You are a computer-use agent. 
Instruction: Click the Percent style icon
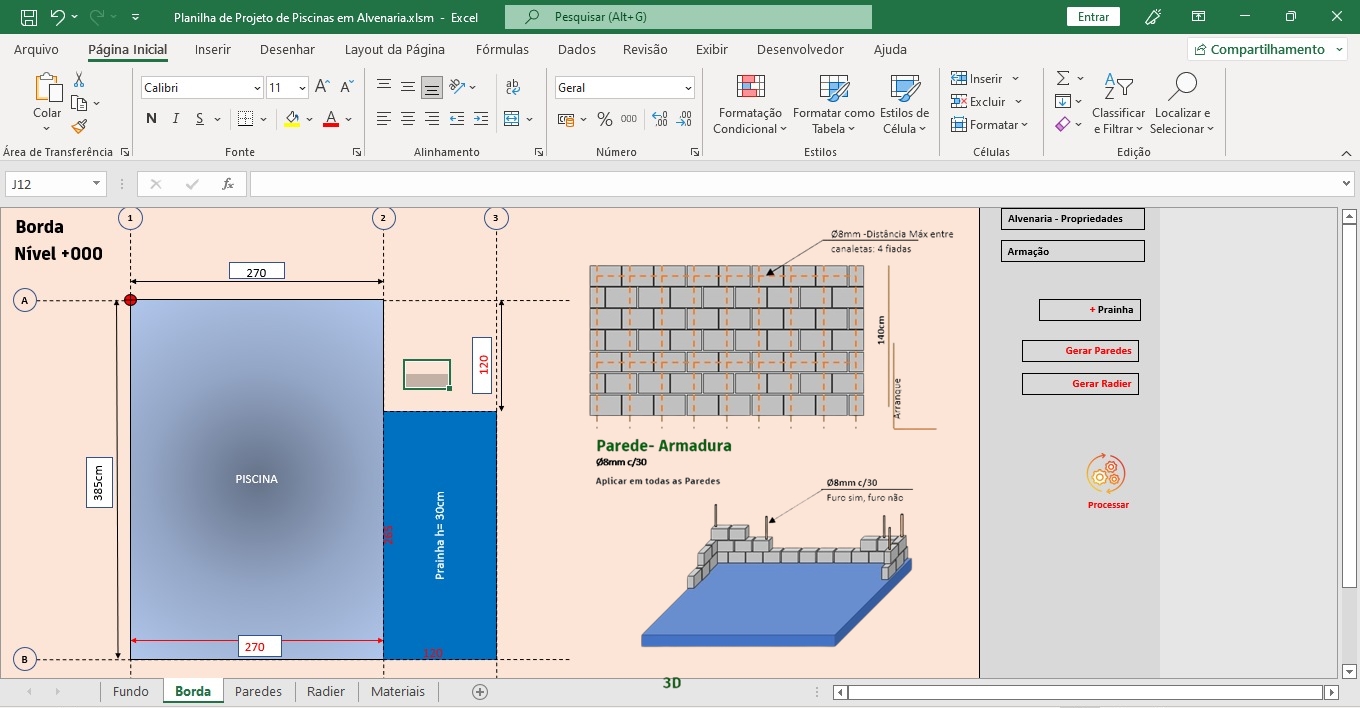(604, 119)
